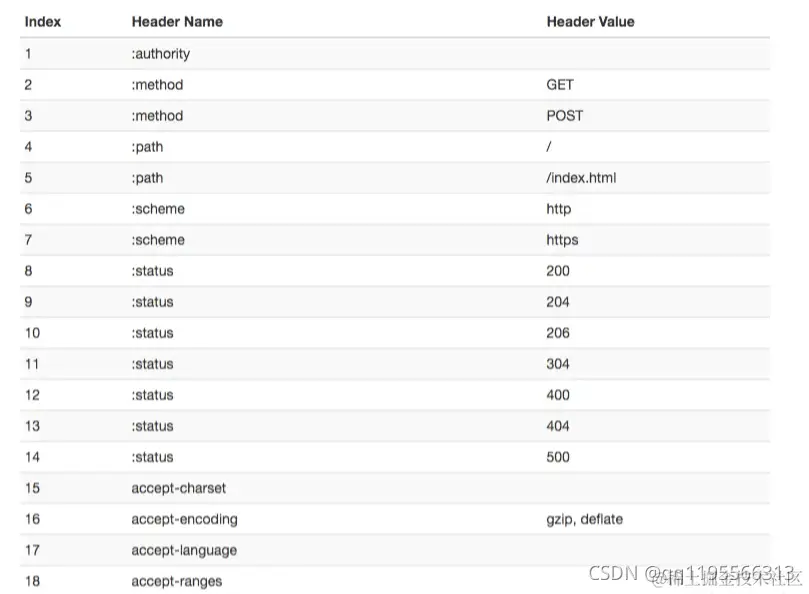The width and height of the screenshot is (809, 594).
Task: Click the gzip, deflate value
Action: (x=585, y=519)
